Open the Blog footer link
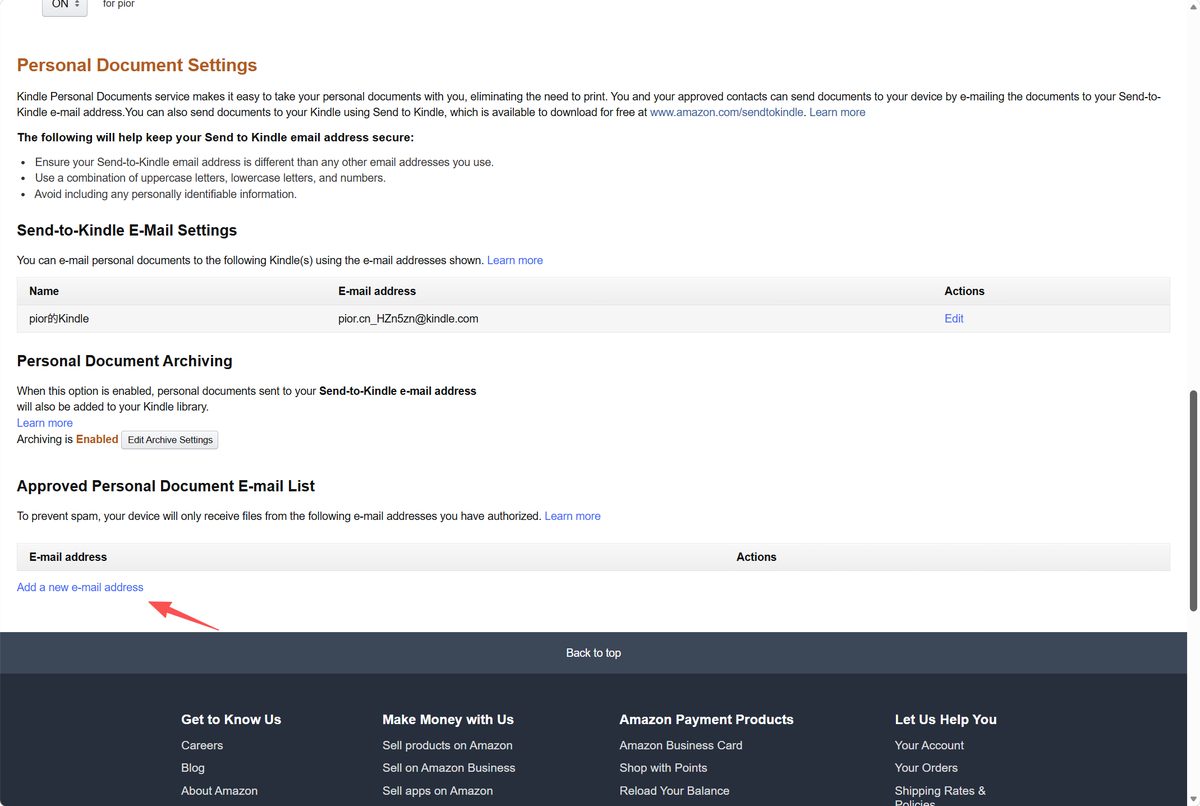 (193, 768)
